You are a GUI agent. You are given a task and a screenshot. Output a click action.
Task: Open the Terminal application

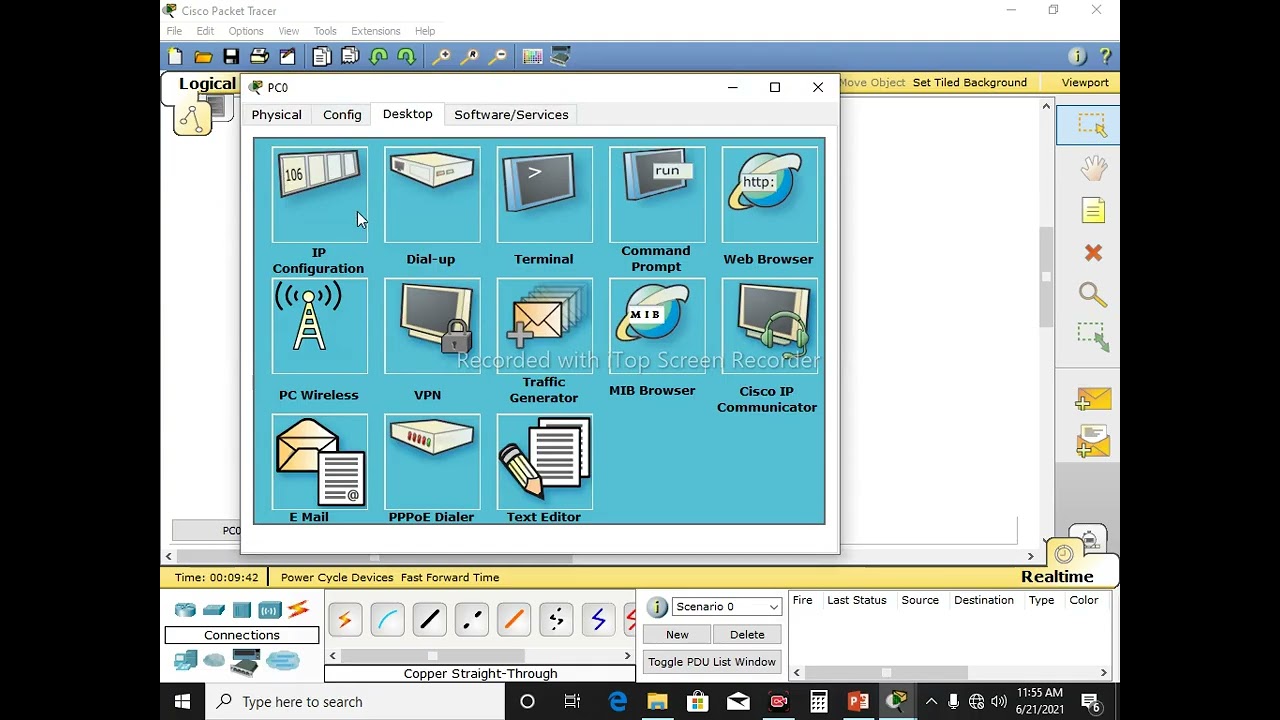544,195
